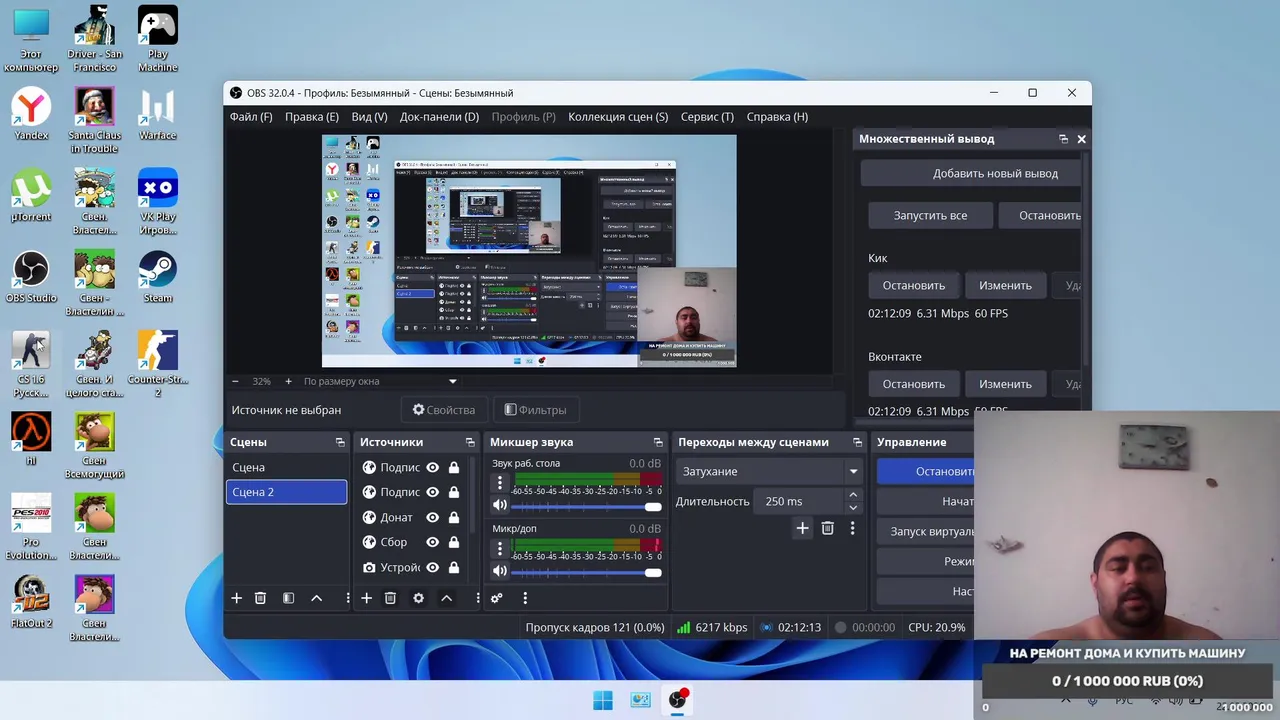Open the Затухание transition dropdown

point(769,471)
